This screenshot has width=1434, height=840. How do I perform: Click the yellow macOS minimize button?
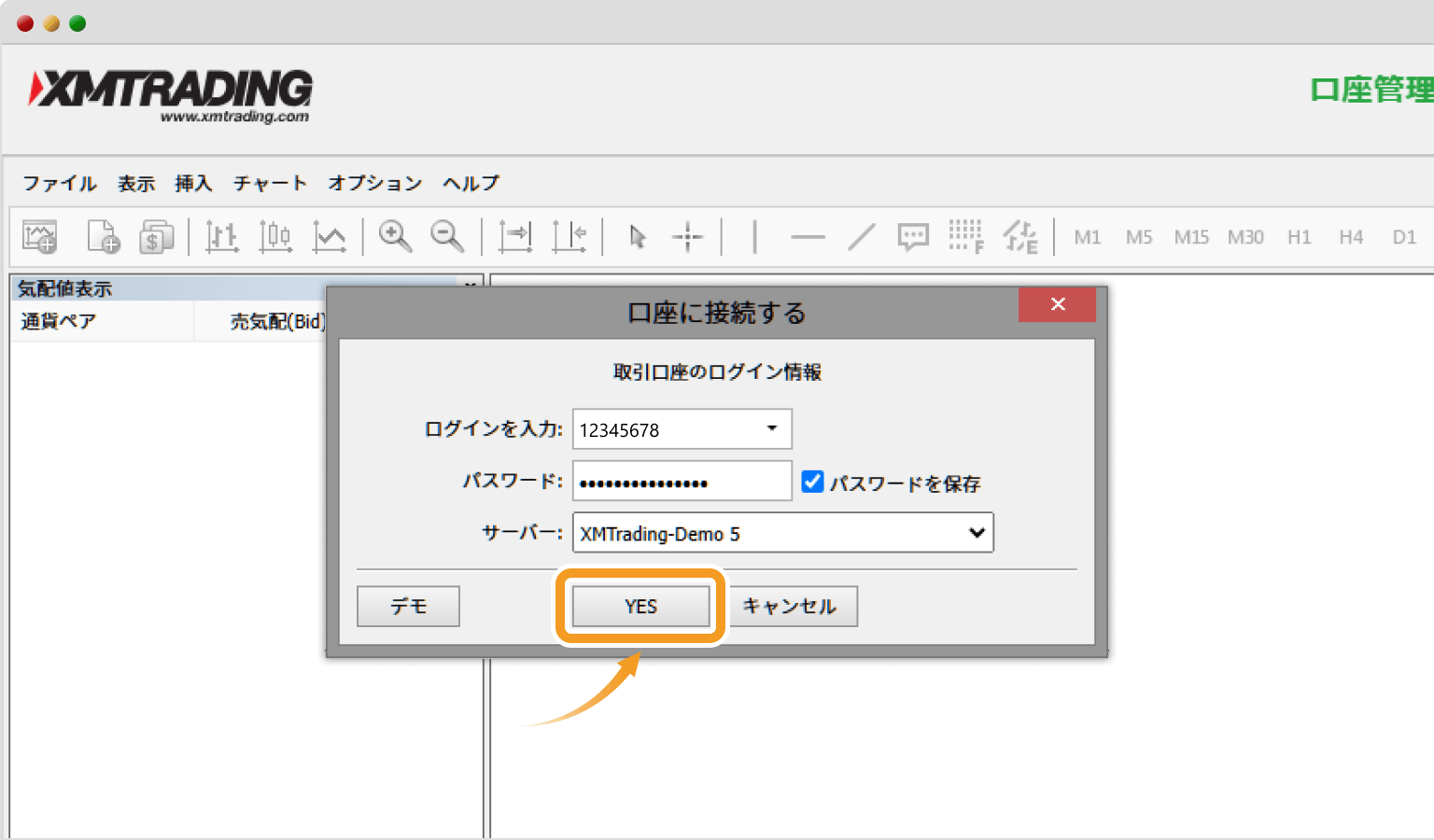[51, 23]
